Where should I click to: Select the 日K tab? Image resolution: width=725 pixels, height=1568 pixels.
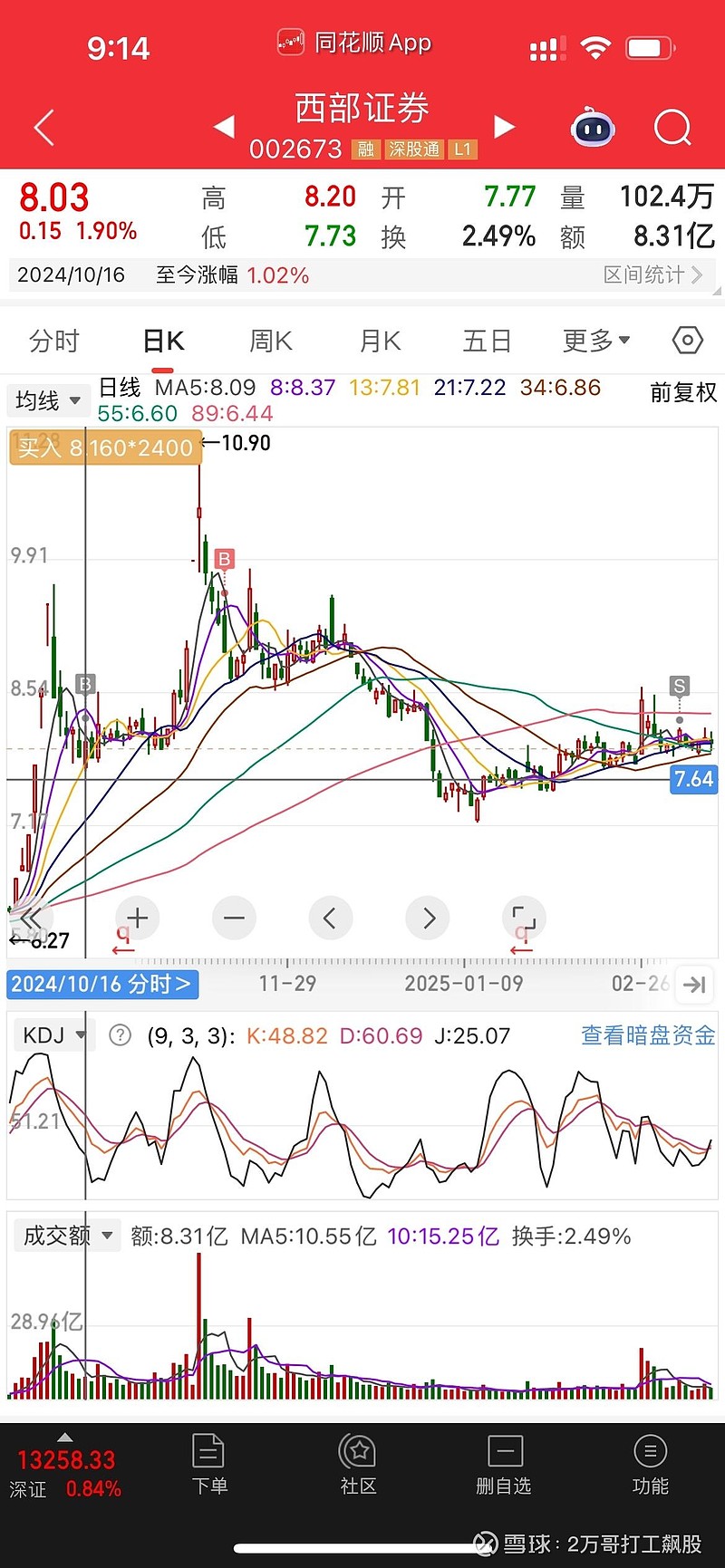point(164,341)
